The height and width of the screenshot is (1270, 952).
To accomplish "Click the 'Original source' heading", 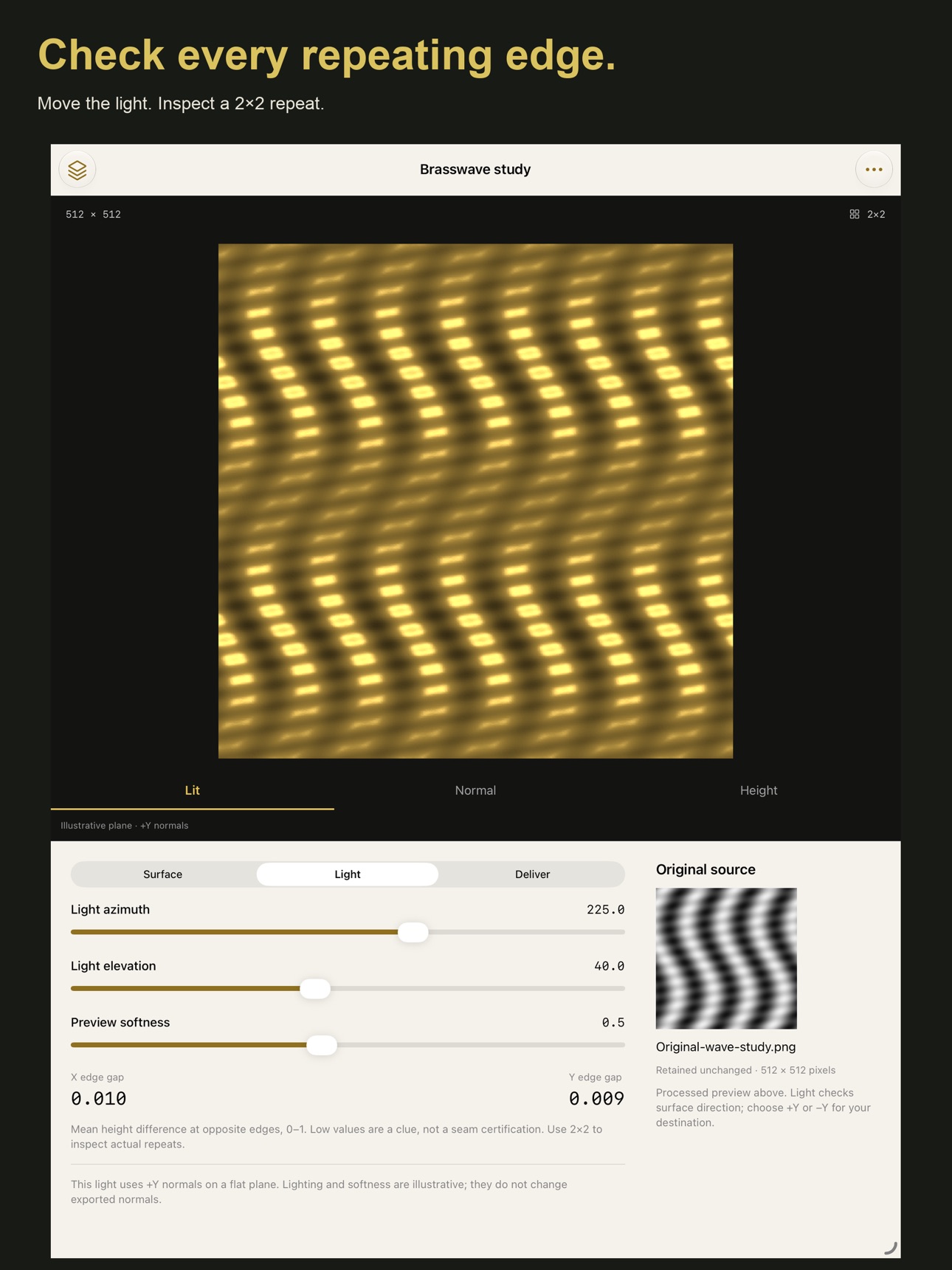I will (x=706, y=869).
